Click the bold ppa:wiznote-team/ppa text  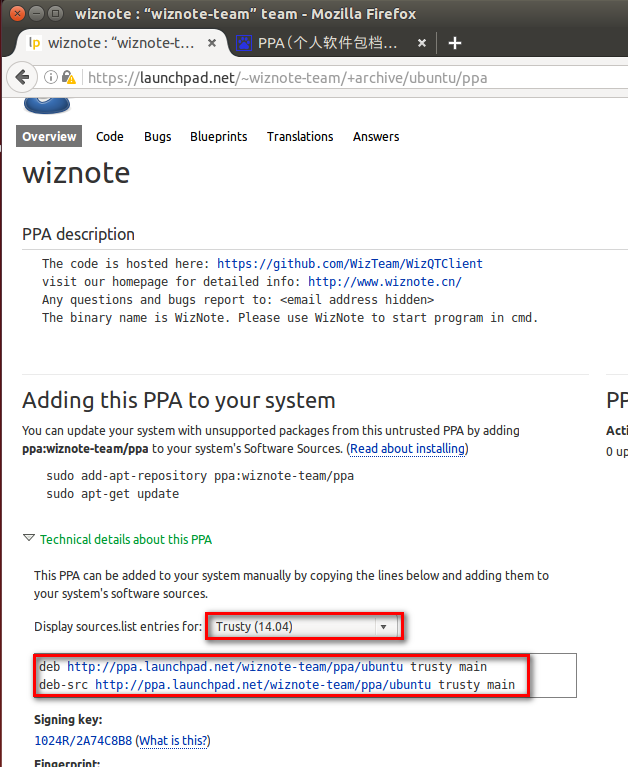tap(85, 449)
